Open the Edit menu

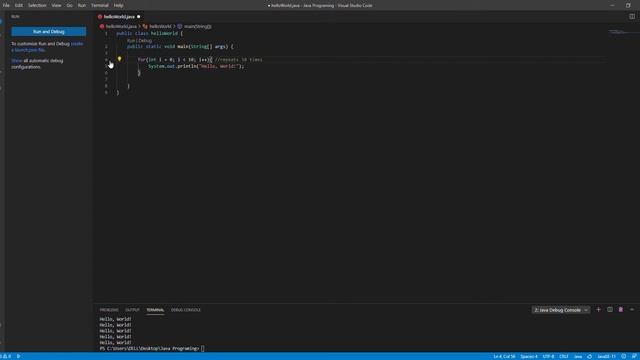pos(19,5)
